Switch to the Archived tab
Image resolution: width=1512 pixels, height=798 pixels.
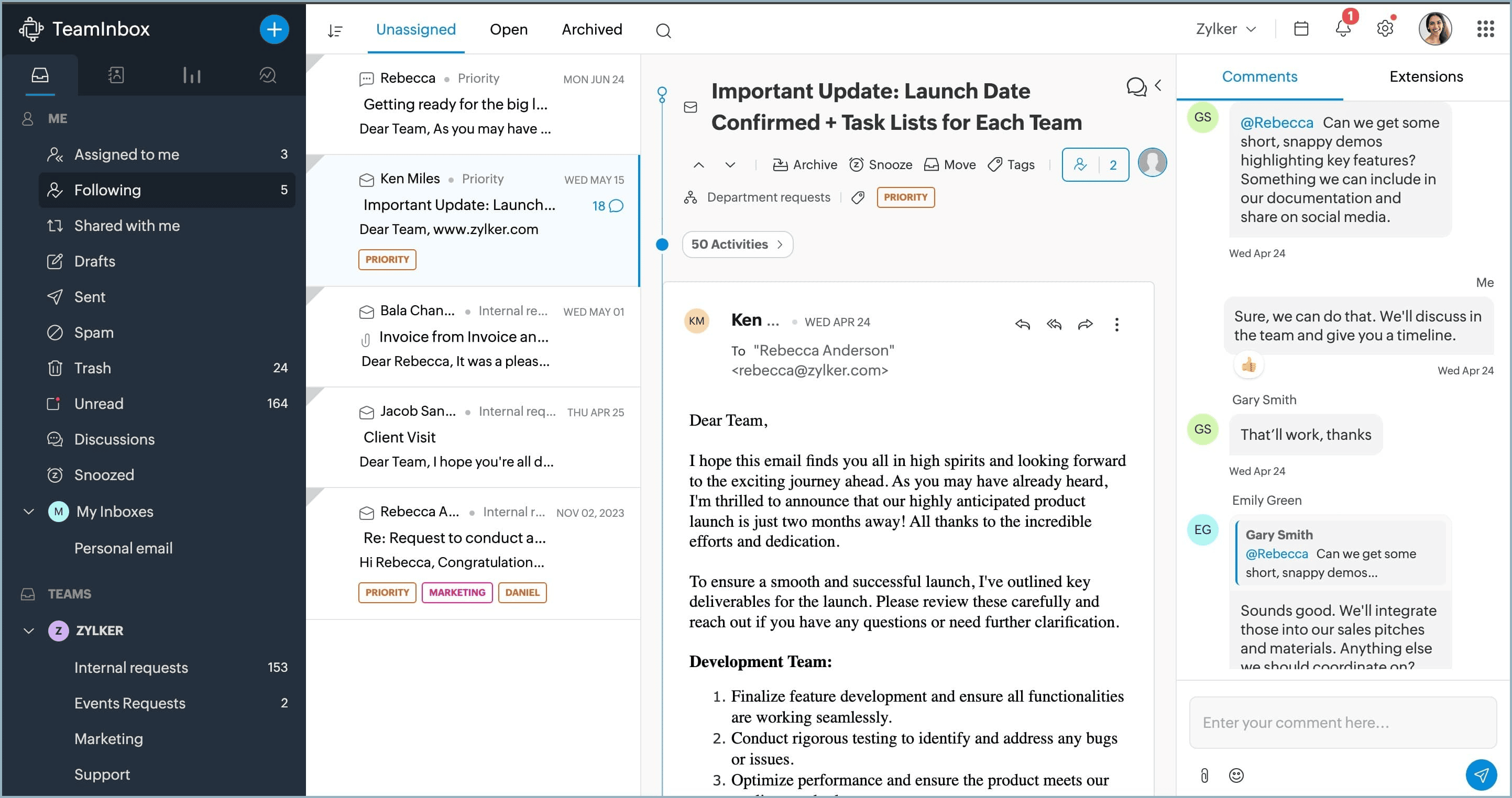[x=591, y=29]
